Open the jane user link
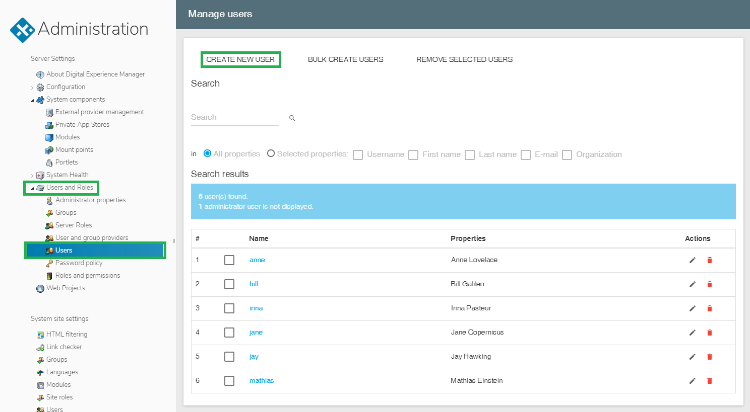 (x=256, y=333)
